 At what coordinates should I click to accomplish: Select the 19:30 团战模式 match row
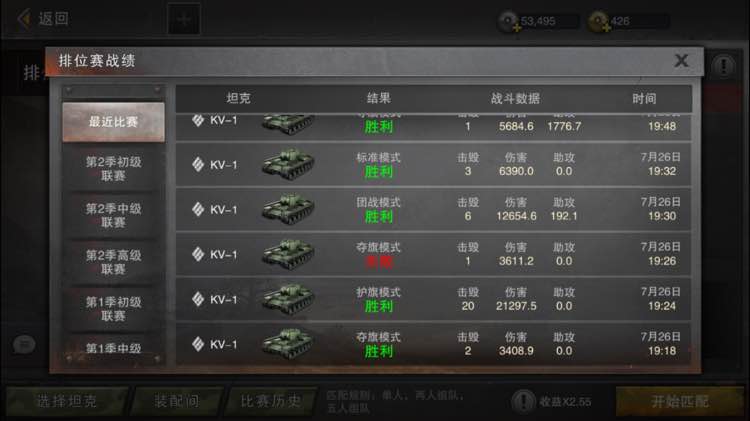click(433, 210)
